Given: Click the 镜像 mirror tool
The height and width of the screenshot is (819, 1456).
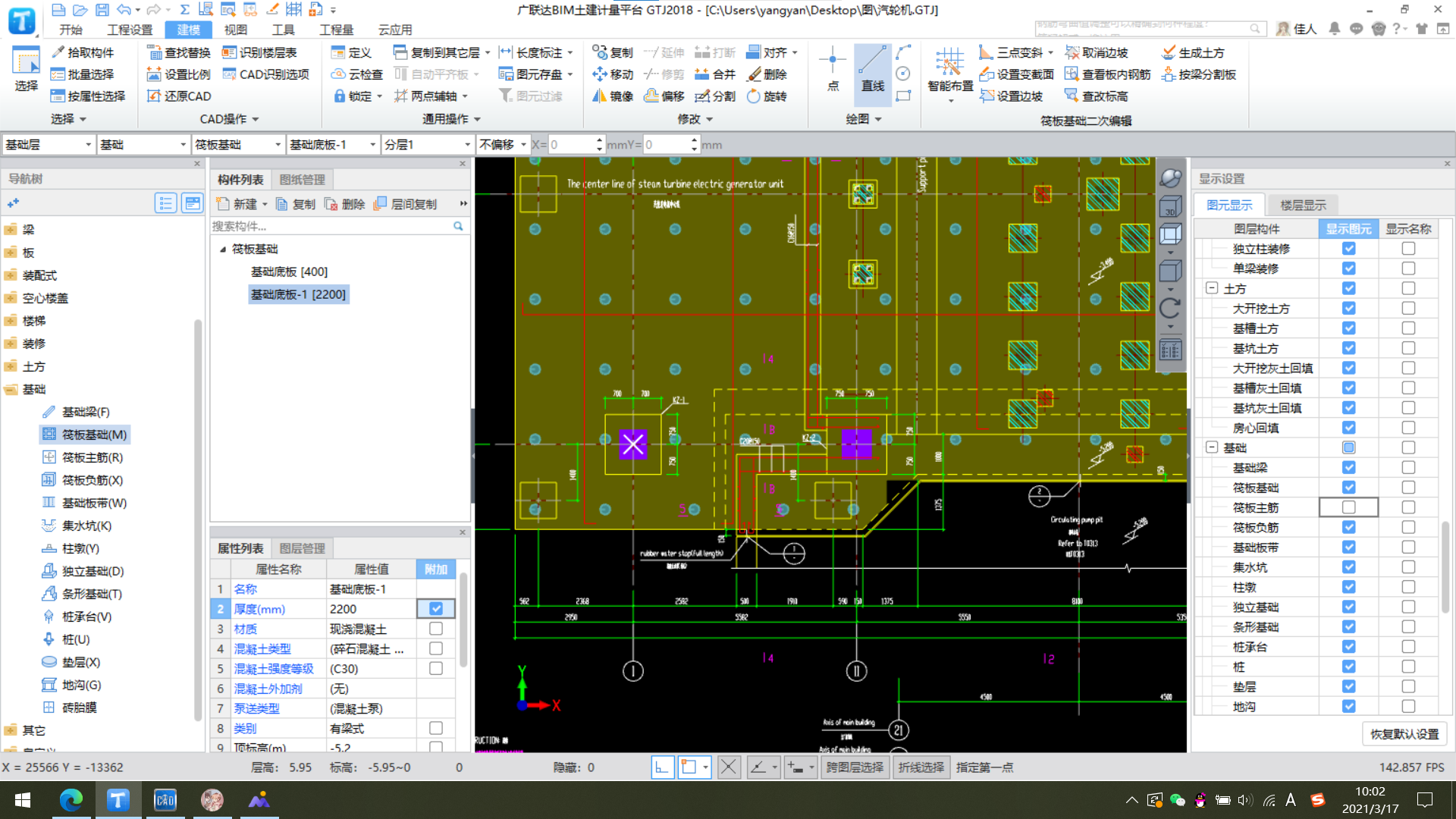Looking at the screenshot, I should tap(613, 96).
